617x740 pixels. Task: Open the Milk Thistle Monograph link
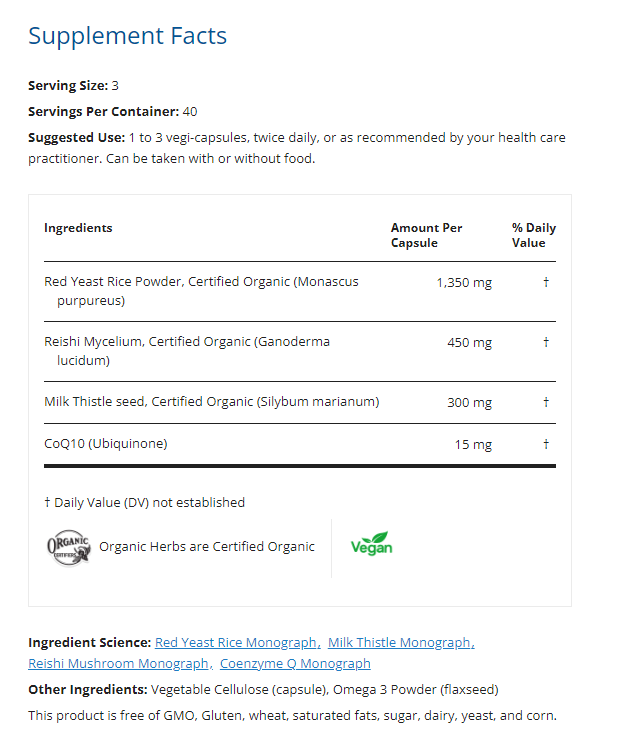[x=400, y=643]
